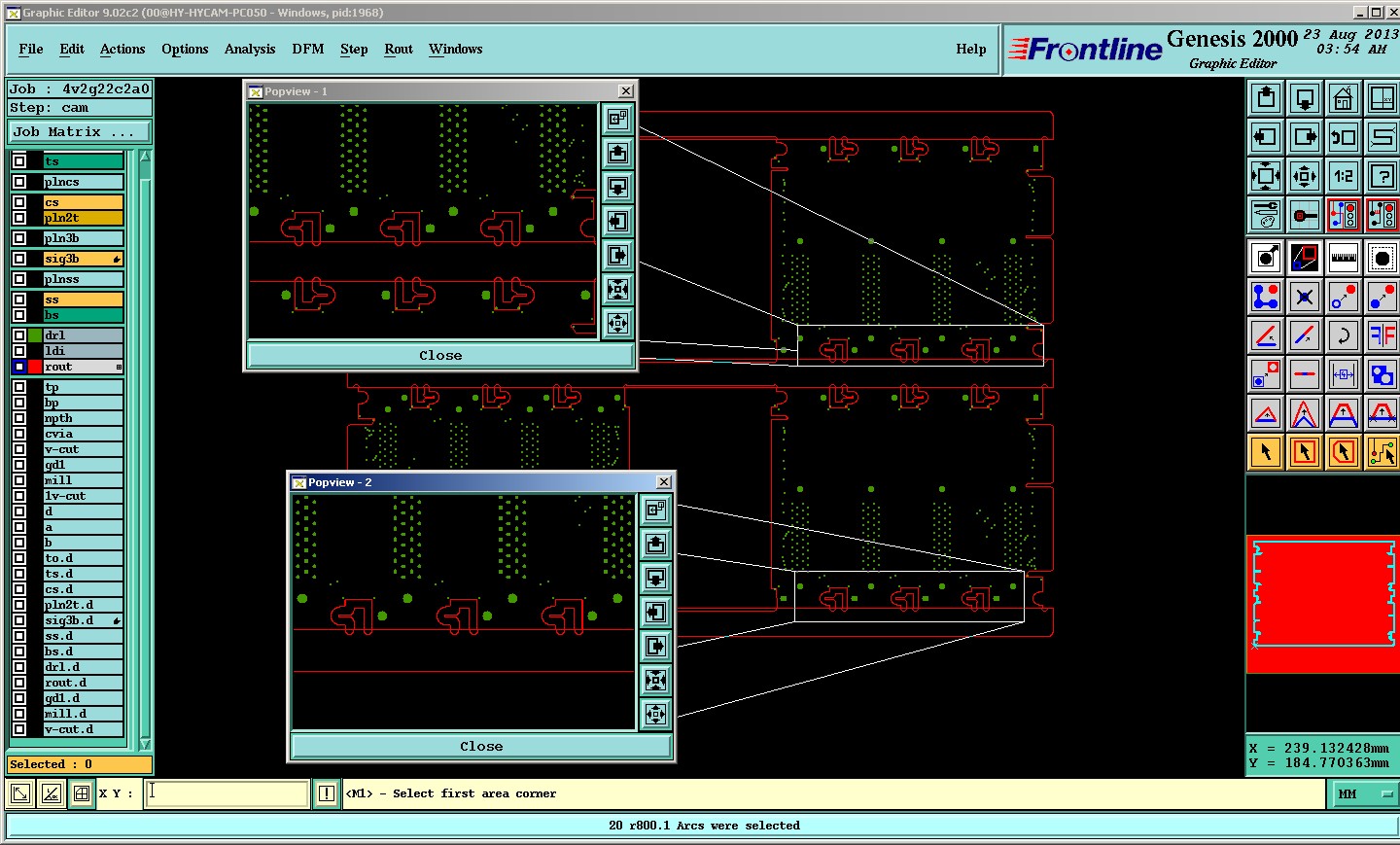
Task: Click the red triangle resize tool icon
Action: coord(1266,413)
